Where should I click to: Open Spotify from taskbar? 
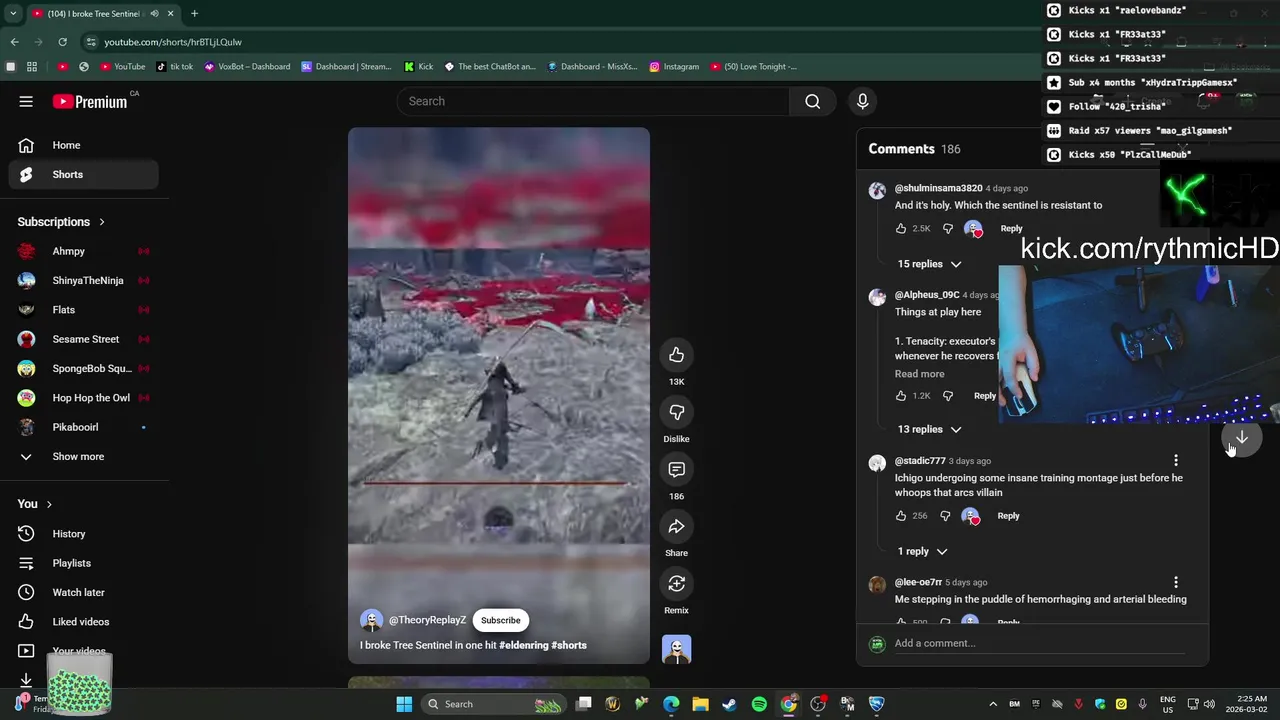pyautogui.click(x=759, y=704)
